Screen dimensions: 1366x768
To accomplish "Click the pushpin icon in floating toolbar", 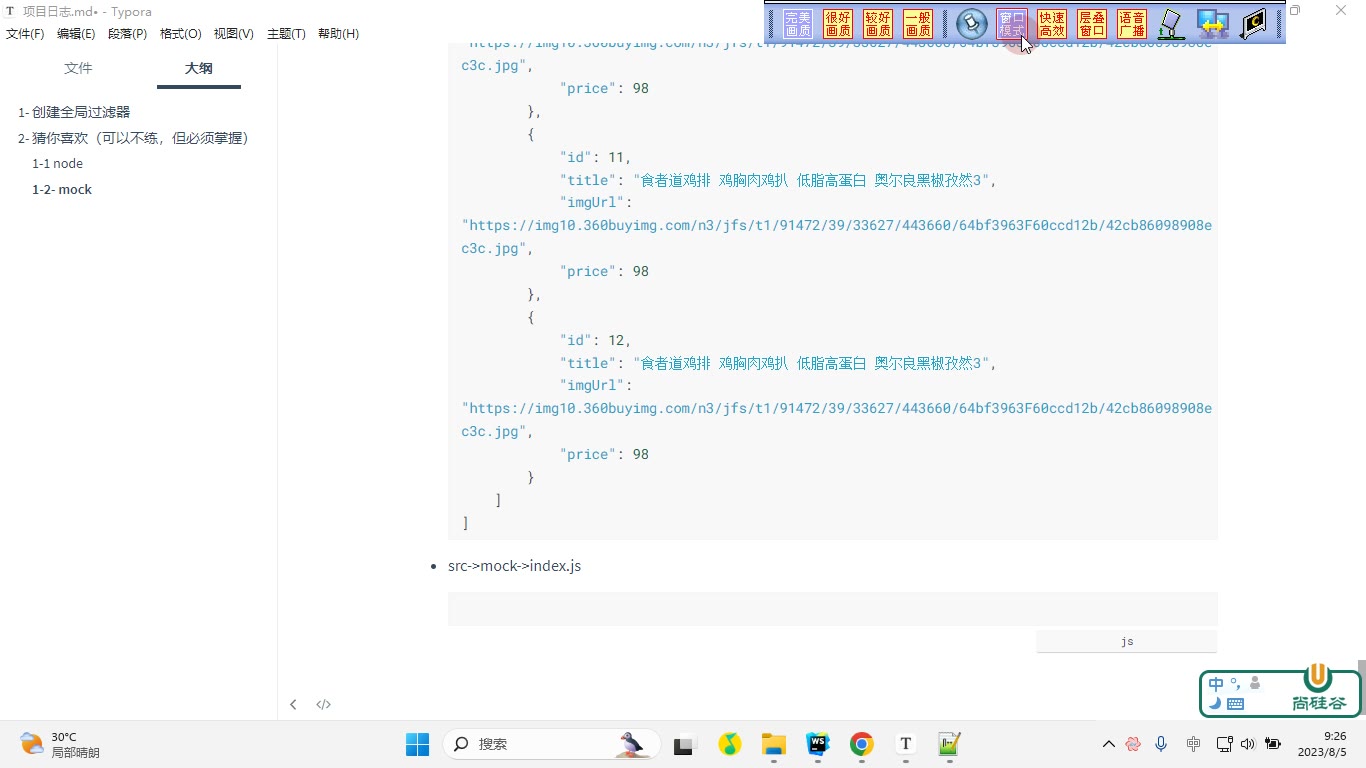I will (x=971, y=24).
